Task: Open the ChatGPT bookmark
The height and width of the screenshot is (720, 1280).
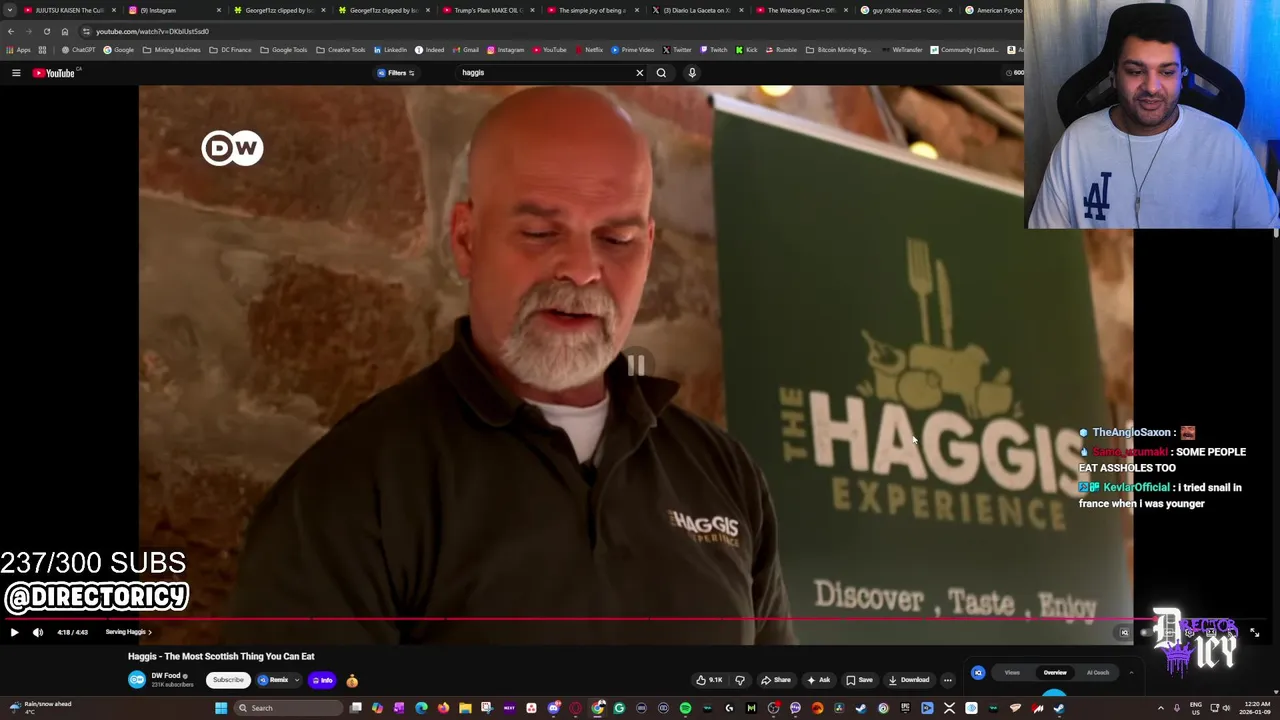Action: tap(79, 50)
